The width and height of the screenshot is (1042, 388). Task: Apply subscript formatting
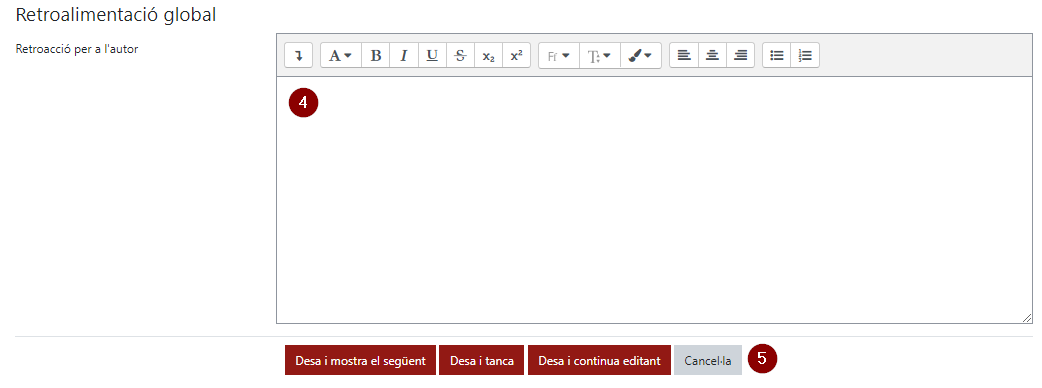point(488,56)
